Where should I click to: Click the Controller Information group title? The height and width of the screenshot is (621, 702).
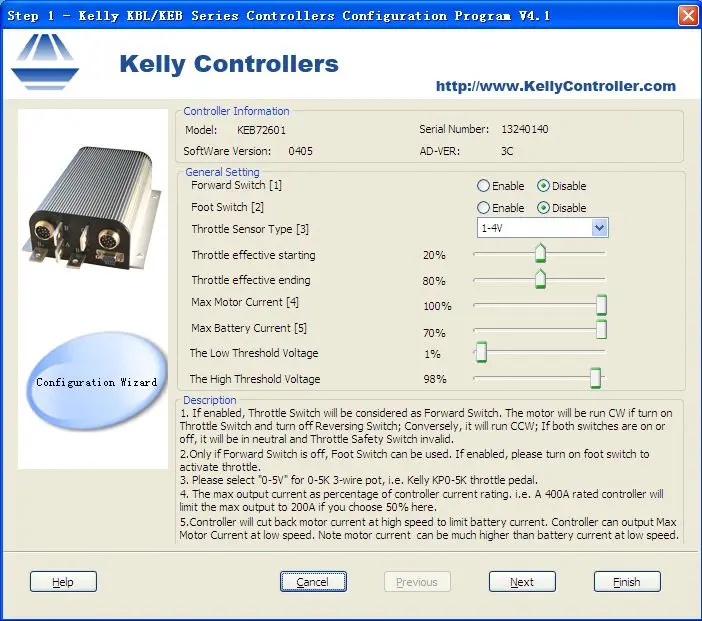point(236,111)
